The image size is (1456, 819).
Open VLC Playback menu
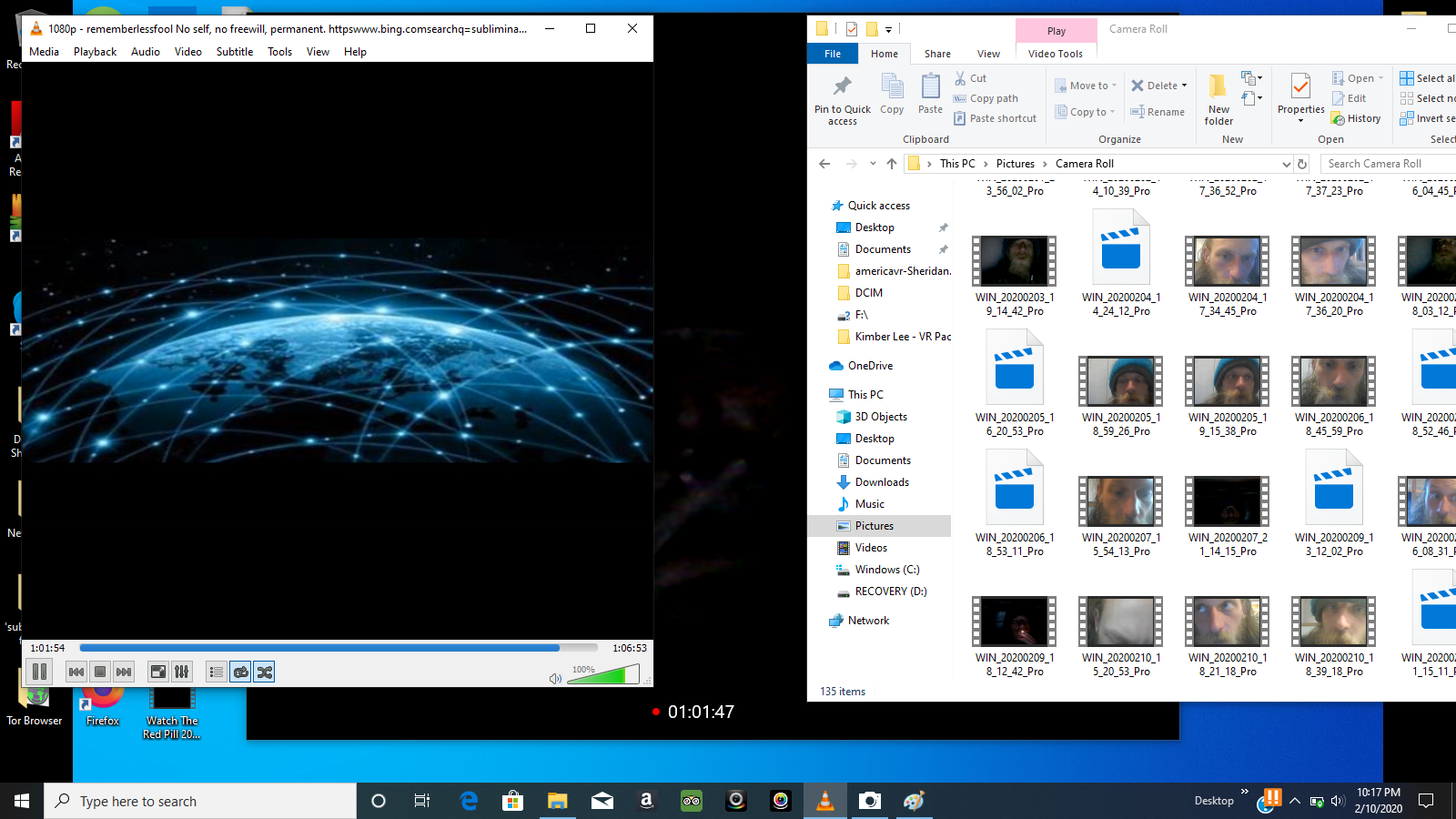(95, 52)
